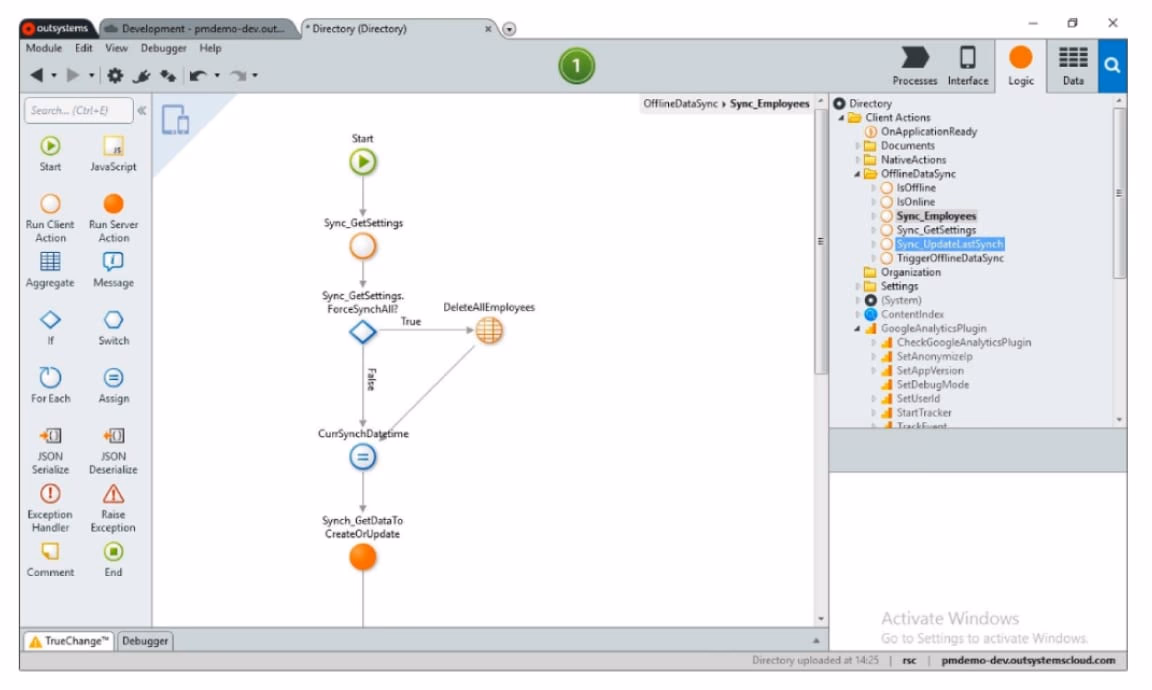
Task: Collapse the toolbox with double chevron
Action: pyautogui.click(x=142, y=110)
